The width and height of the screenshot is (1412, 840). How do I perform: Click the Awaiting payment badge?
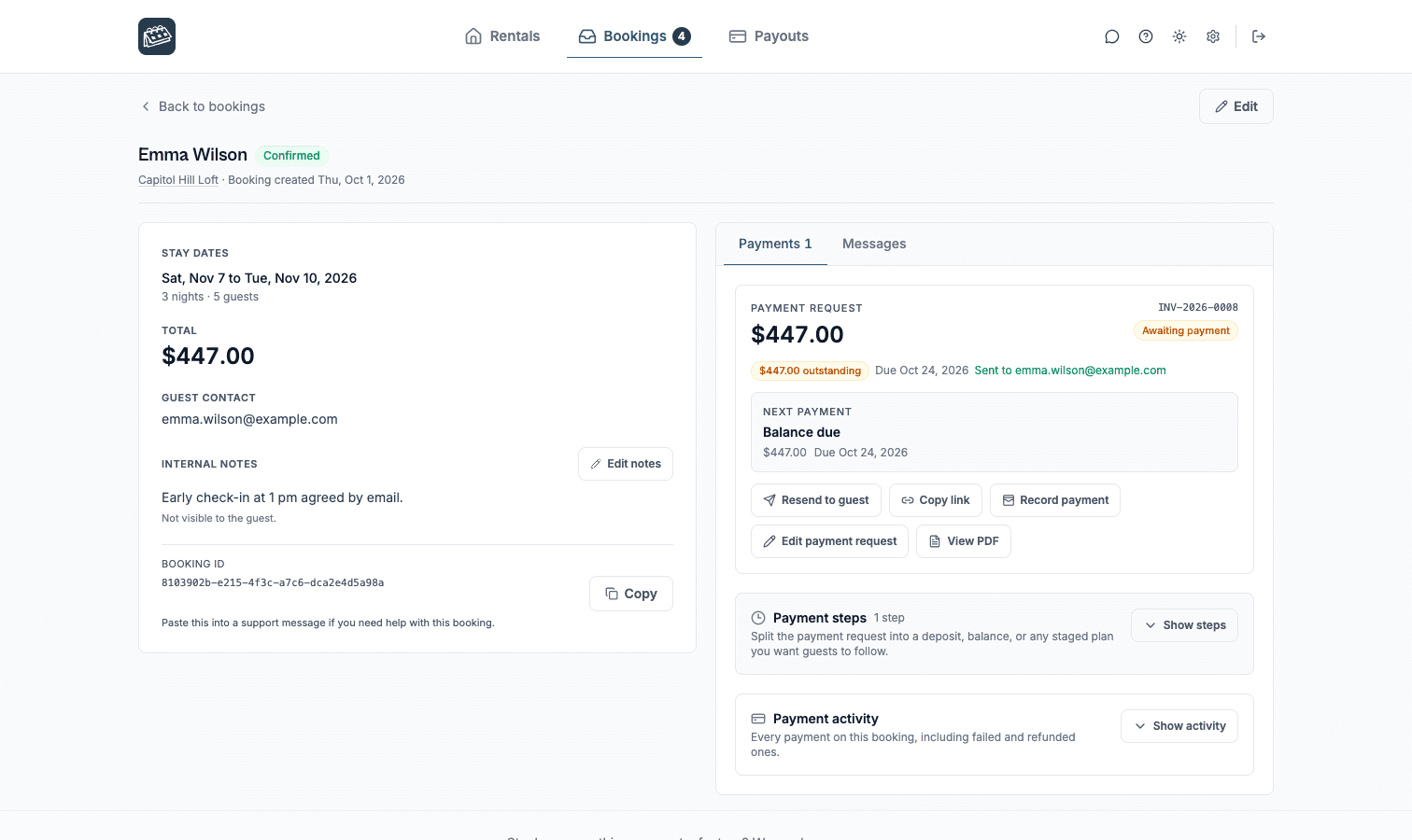[1186, 330]
